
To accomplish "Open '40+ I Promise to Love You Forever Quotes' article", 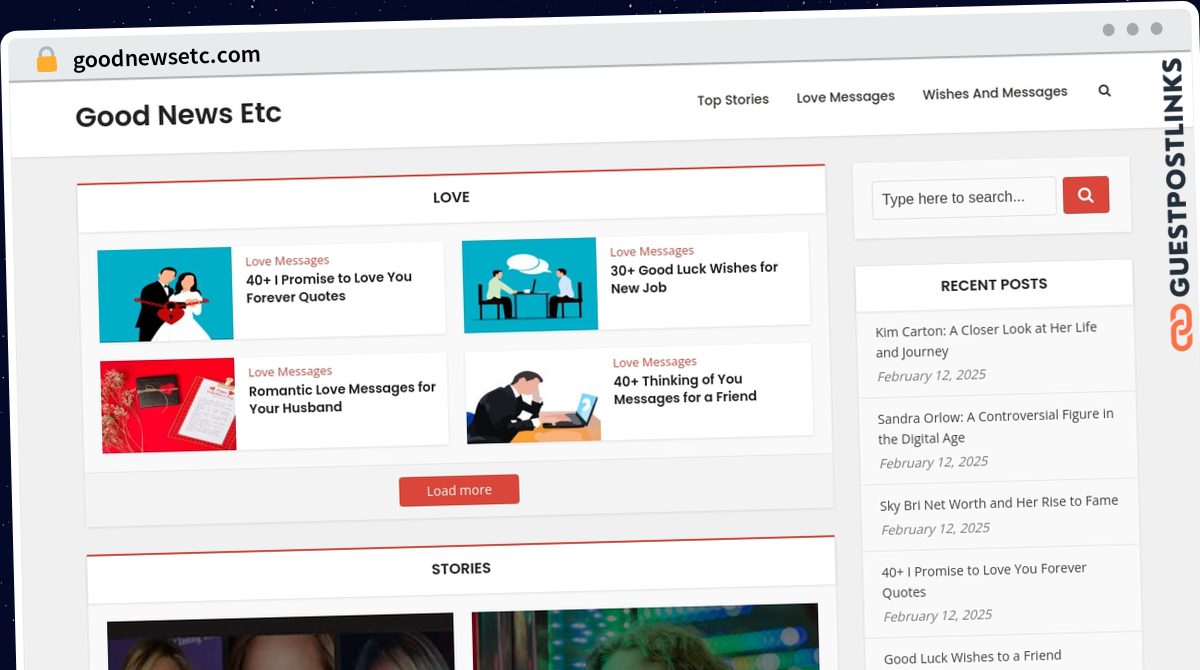I will pyautogui.click(x=329, y=287).
